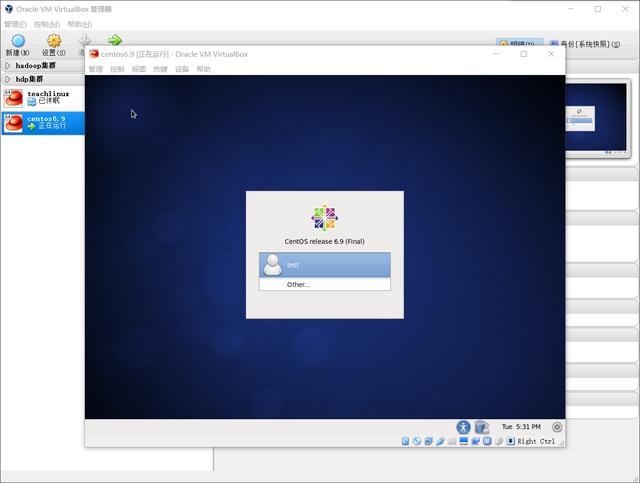Expand the hadoop集群 group
Viewport: 640px width, 483px height.
pos(7,65)
